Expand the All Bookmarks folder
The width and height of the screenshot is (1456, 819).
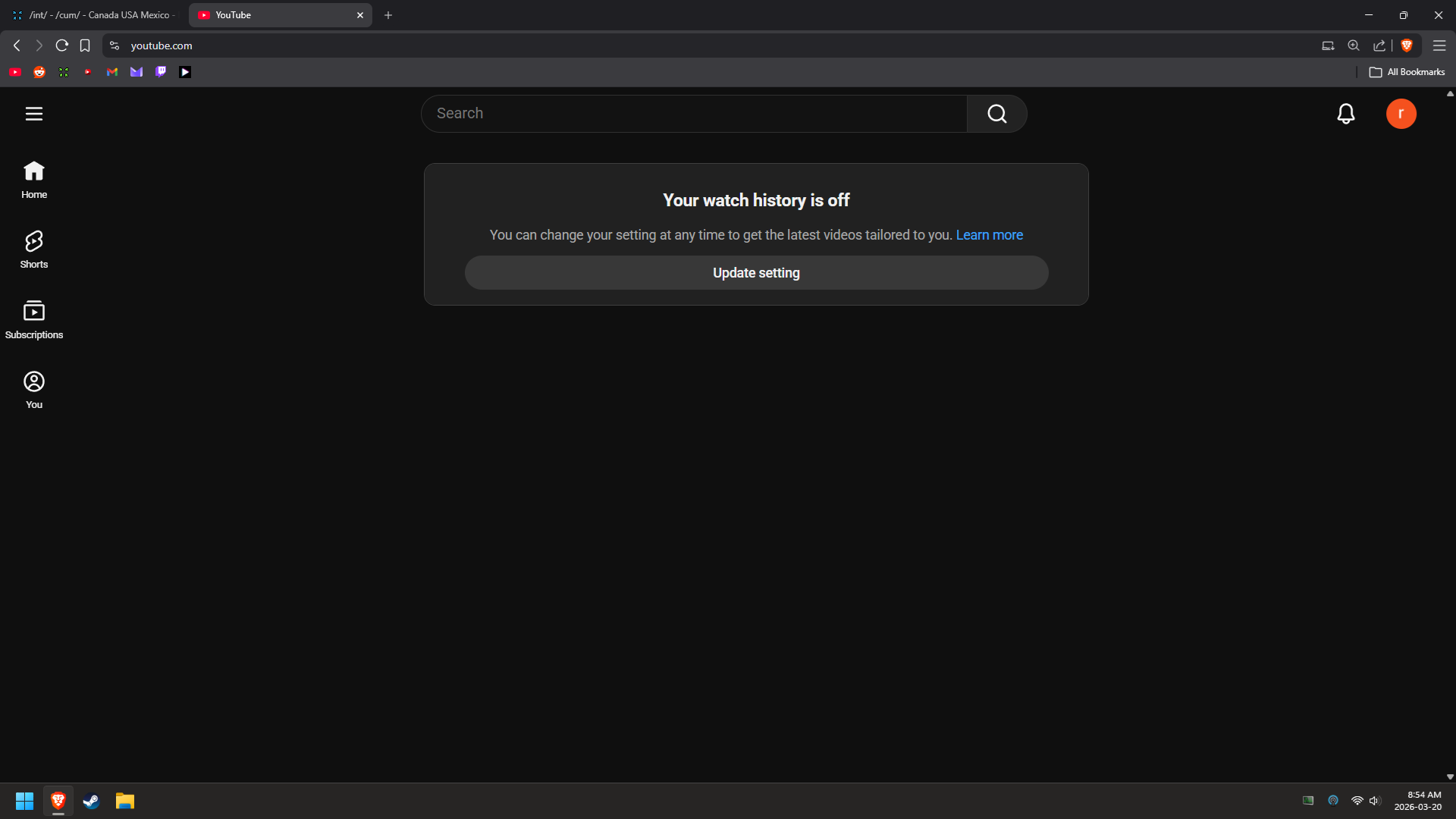coord(1407,72)
